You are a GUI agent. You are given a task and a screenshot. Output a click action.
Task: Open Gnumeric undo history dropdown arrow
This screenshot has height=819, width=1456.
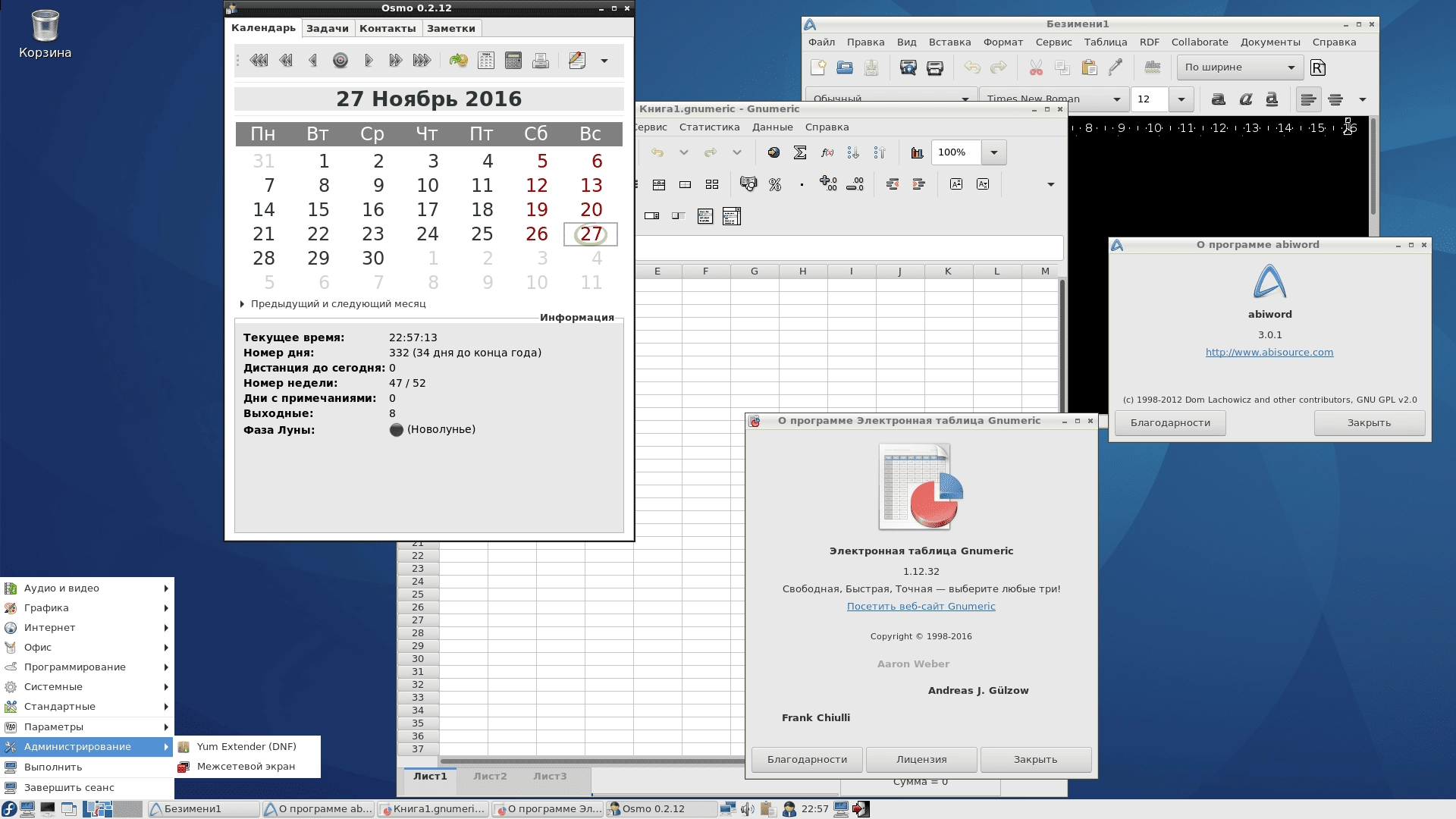point(683,152)
